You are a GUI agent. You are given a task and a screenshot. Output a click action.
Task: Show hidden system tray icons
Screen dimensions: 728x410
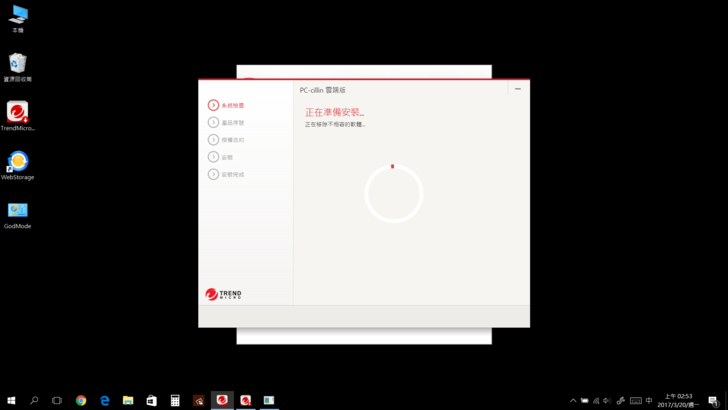pyautogui.click(x=573, y=400)
